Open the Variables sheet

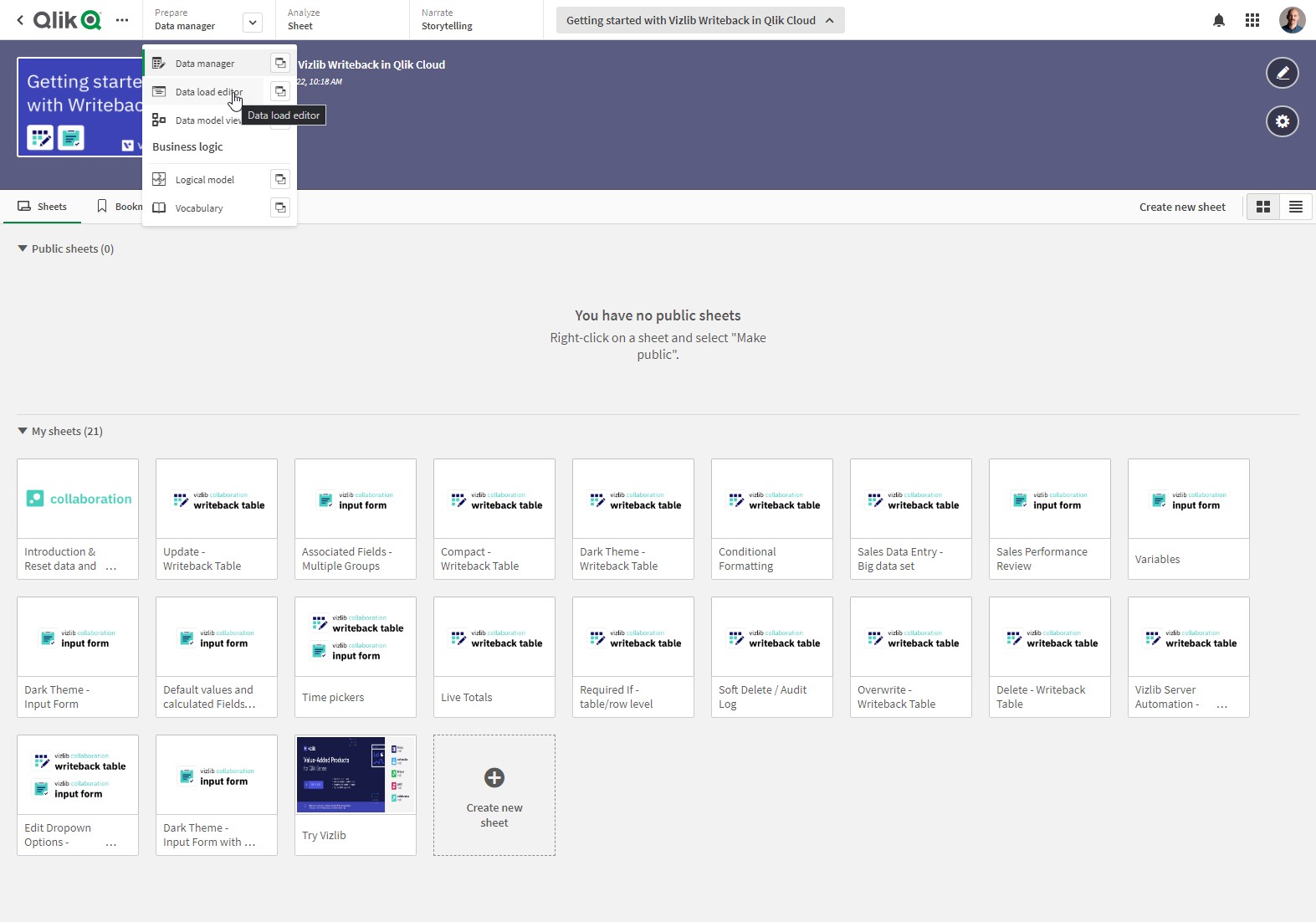1189,519
